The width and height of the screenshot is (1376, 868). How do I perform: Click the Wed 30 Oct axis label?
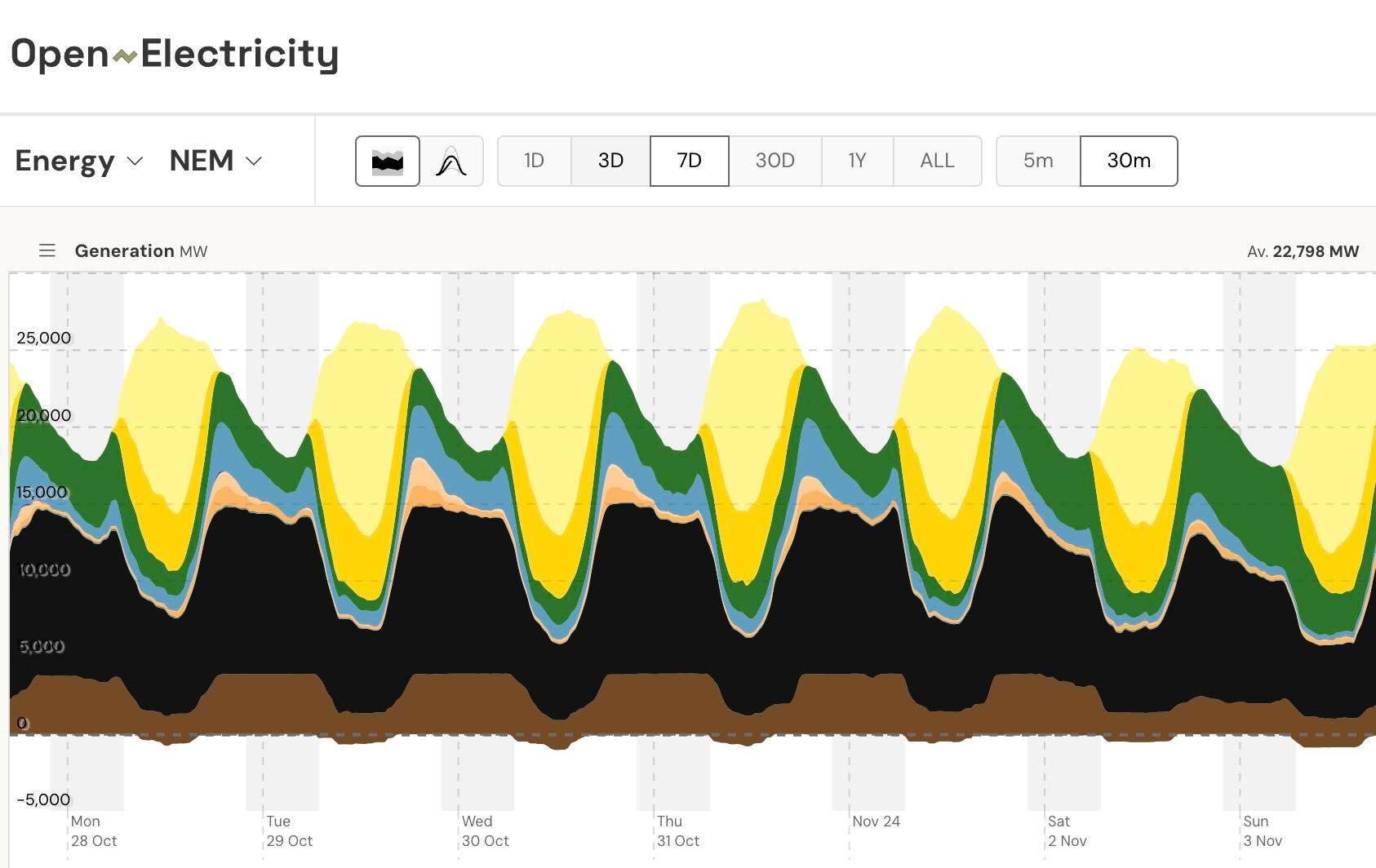coord(486,831)
